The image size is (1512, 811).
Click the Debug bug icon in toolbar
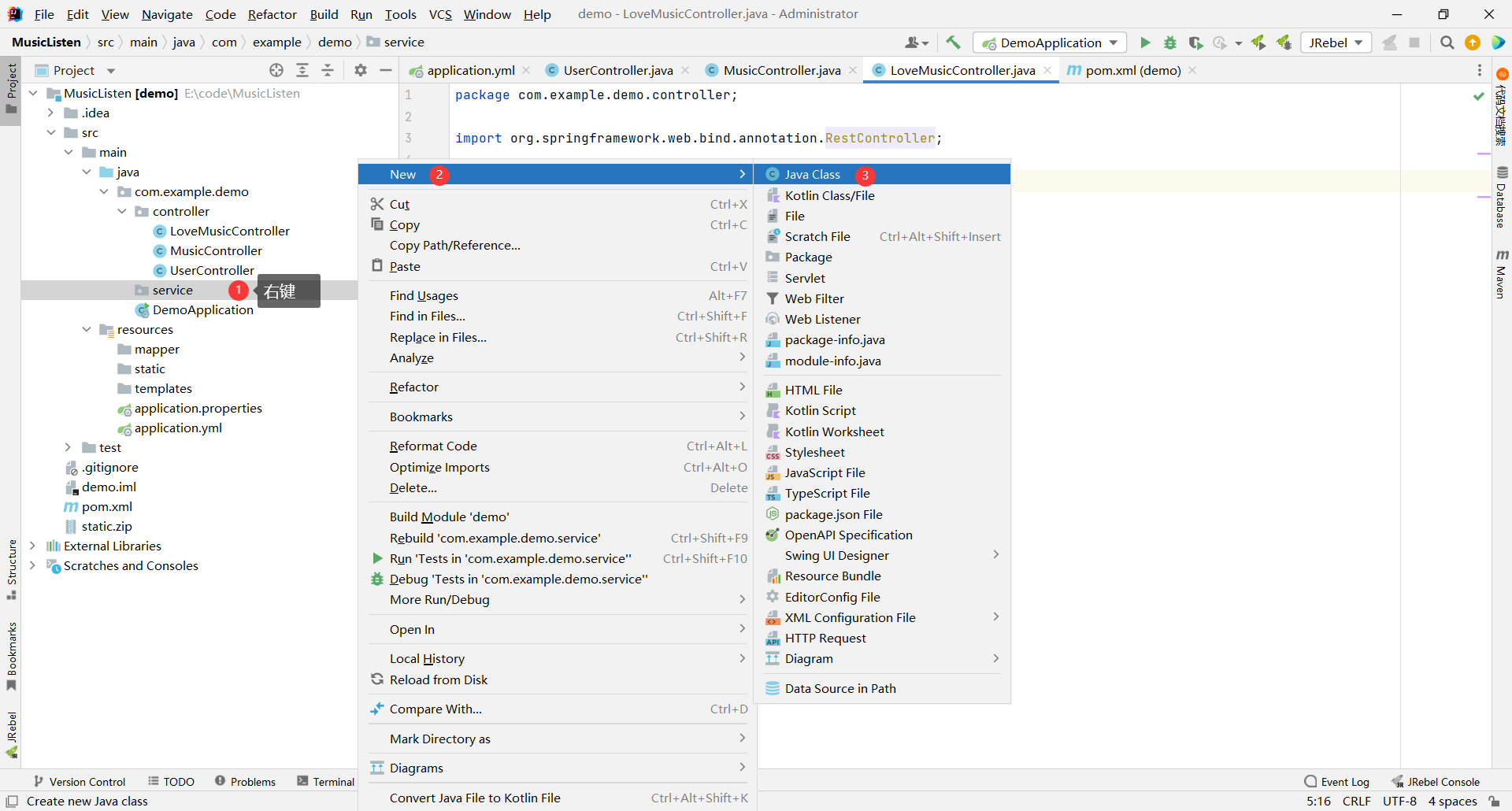tap(1170, 43)
